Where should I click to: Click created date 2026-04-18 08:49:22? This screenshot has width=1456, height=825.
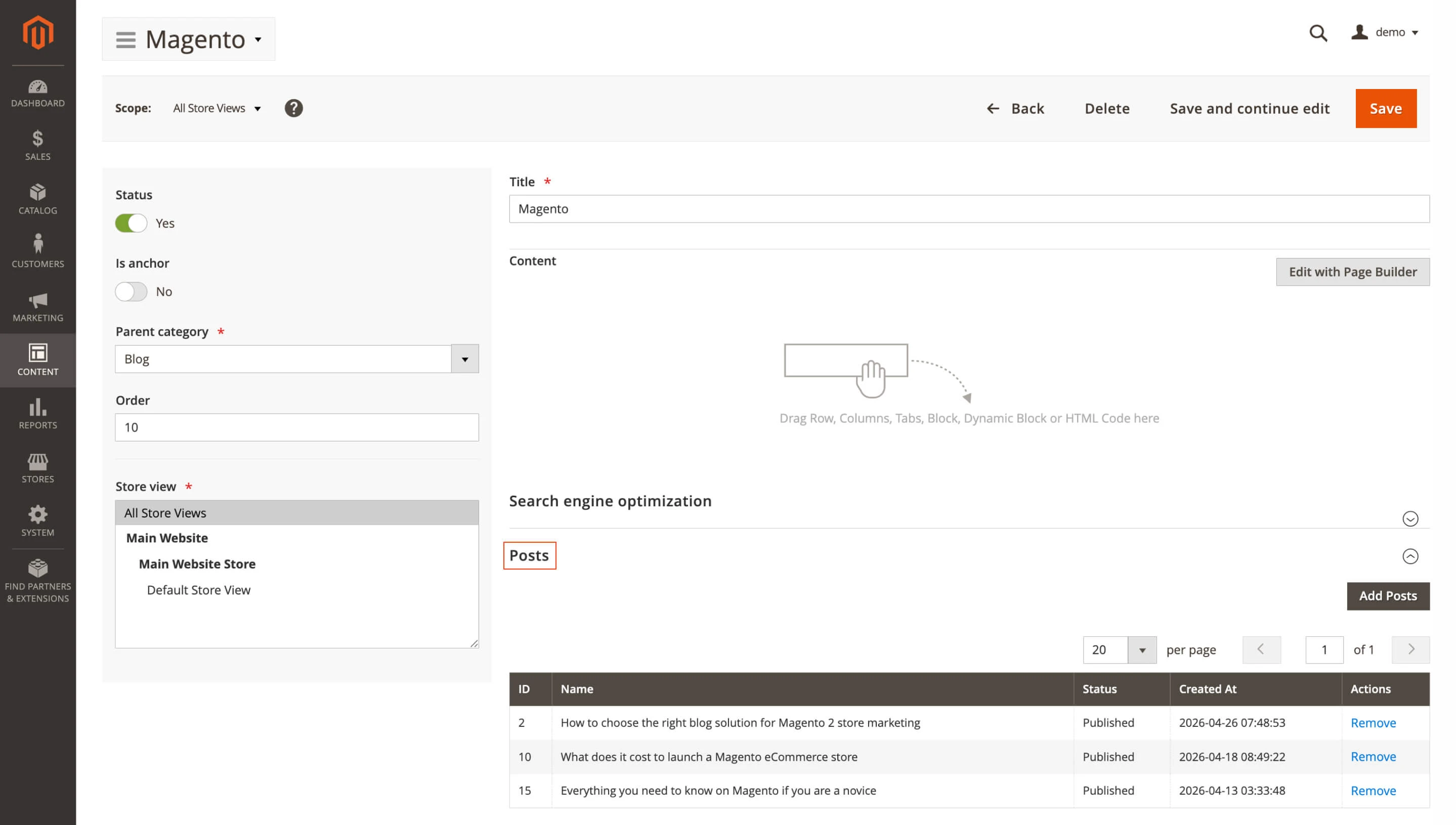click(1232, 757)
